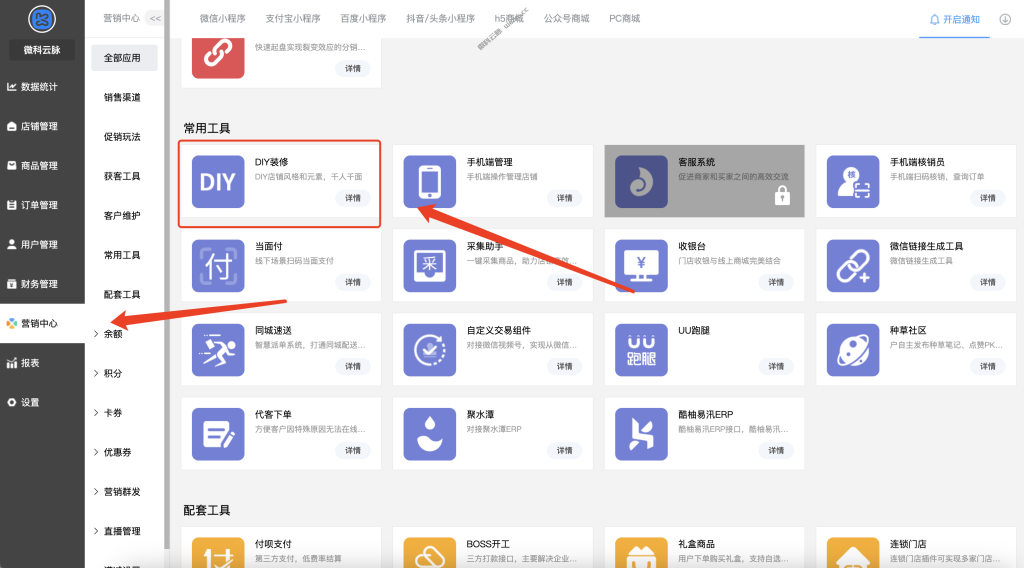Click the red chain-link app icon

pyautogui.click(x=218, y=57)
